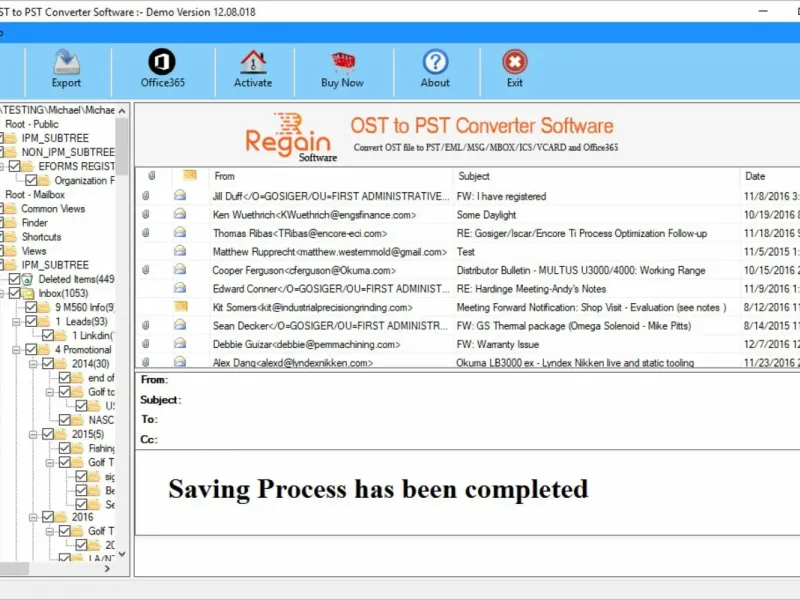800x600 pixels.
Task: Toggle the Deleted Items checkbox
Action: 14,279
